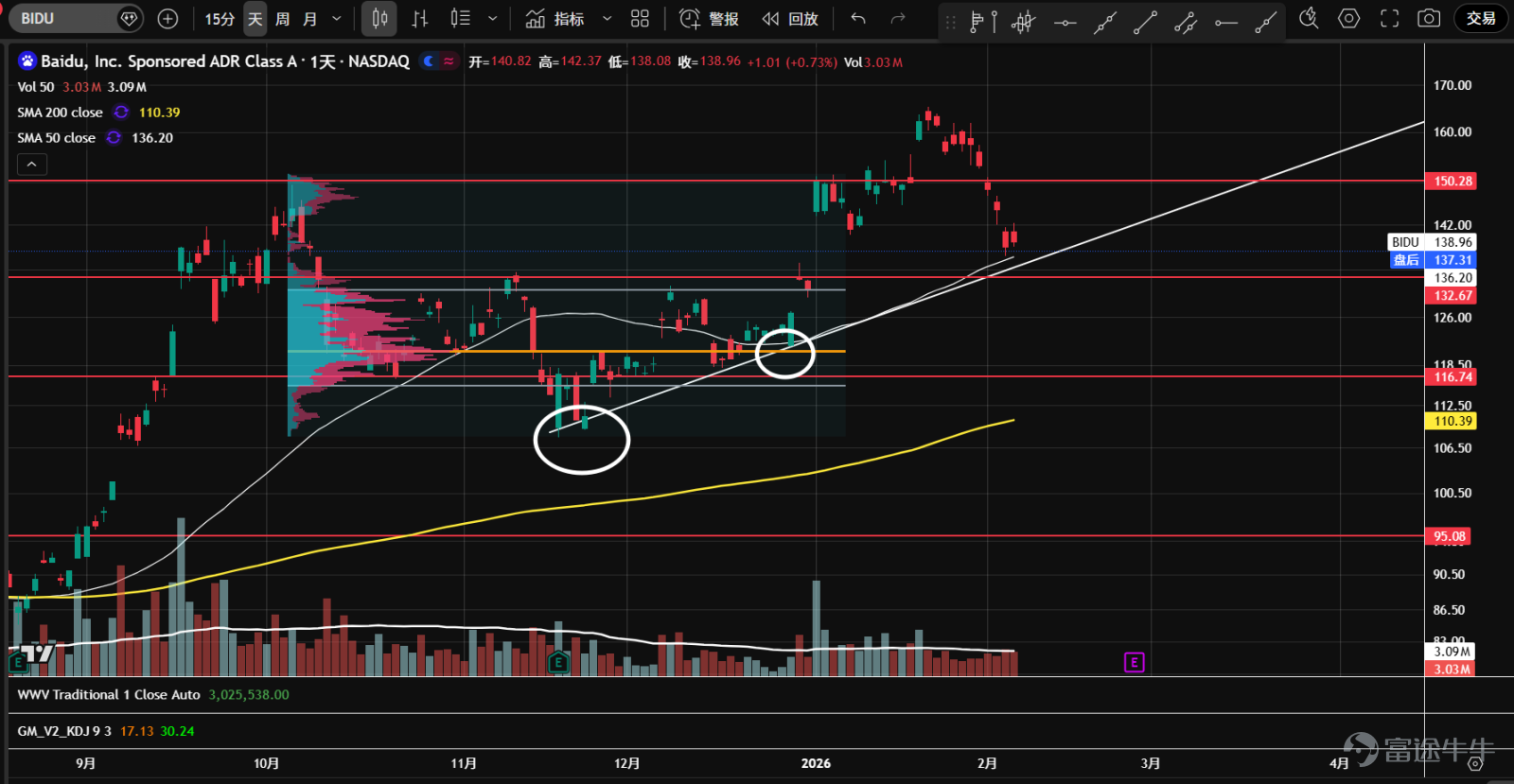
Task: Select the GM_V2_KDJ 9 3 legend
Action: 64,731
